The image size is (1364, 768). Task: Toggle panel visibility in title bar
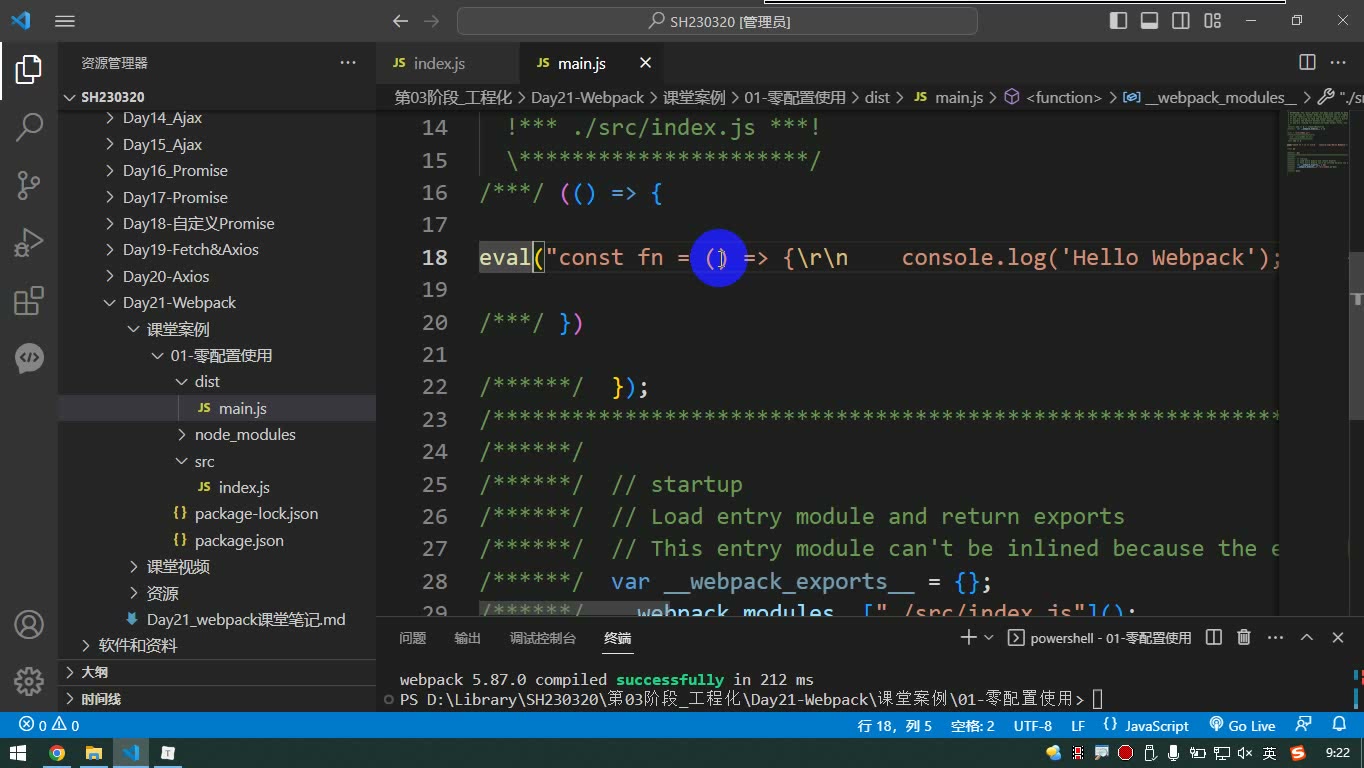(1150, 20)
